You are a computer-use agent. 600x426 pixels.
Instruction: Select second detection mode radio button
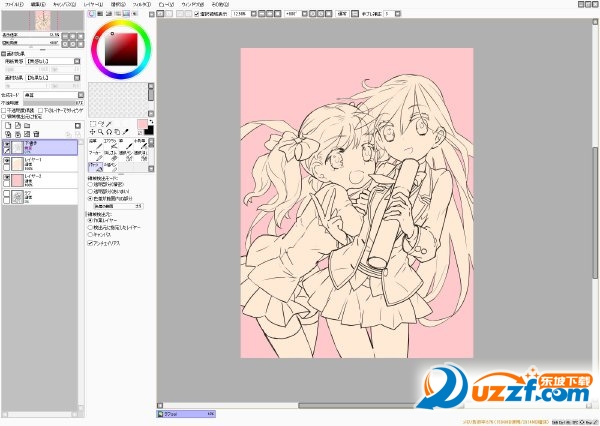coord(90,191)
